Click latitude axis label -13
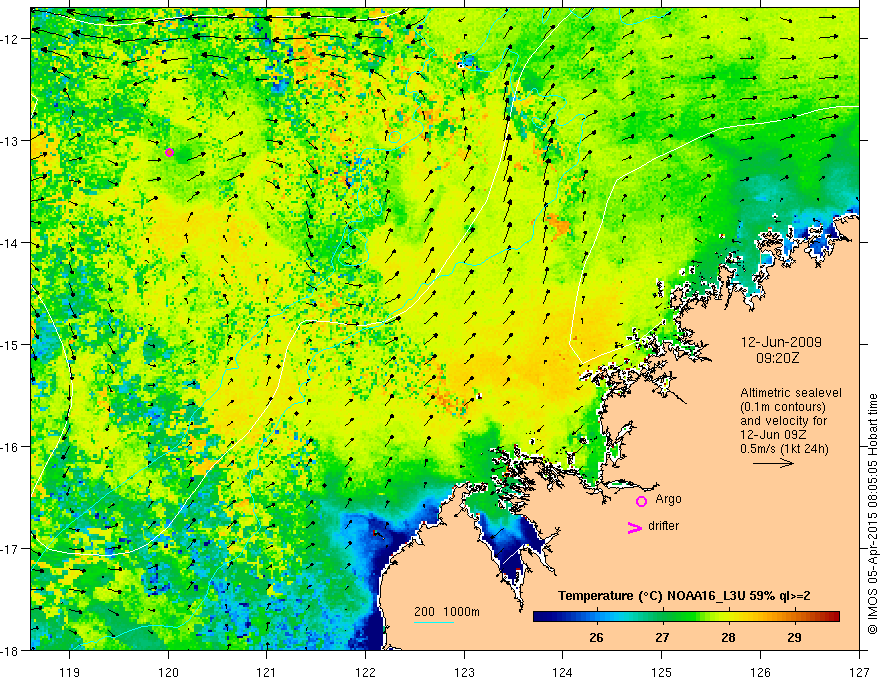The image size is (880, 680). [x=11, y=141]
